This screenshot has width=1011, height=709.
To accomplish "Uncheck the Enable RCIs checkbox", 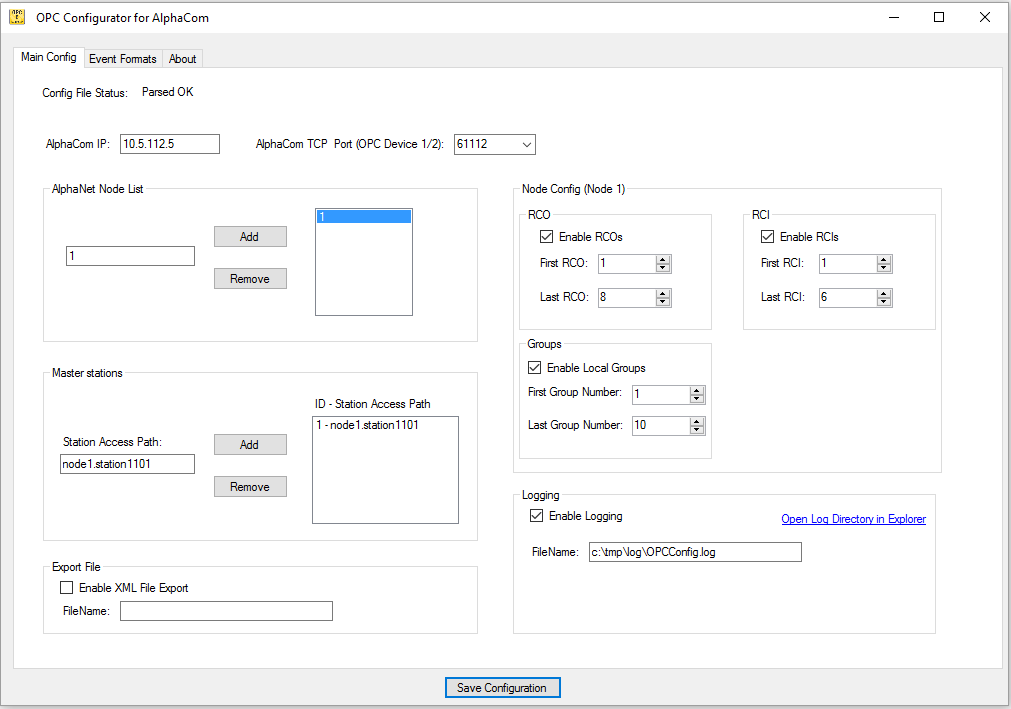I will [768, 237].
